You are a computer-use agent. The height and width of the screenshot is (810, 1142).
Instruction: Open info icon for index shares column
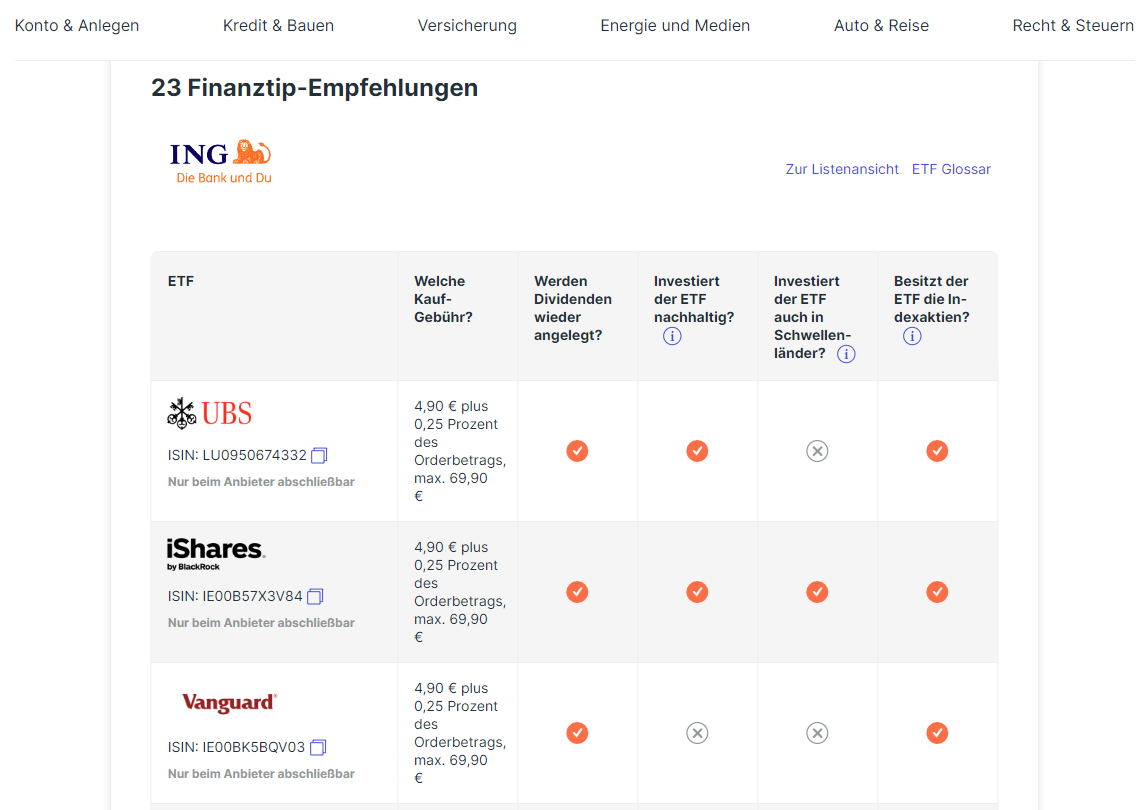pyautogui.click(x=912, y=336)
